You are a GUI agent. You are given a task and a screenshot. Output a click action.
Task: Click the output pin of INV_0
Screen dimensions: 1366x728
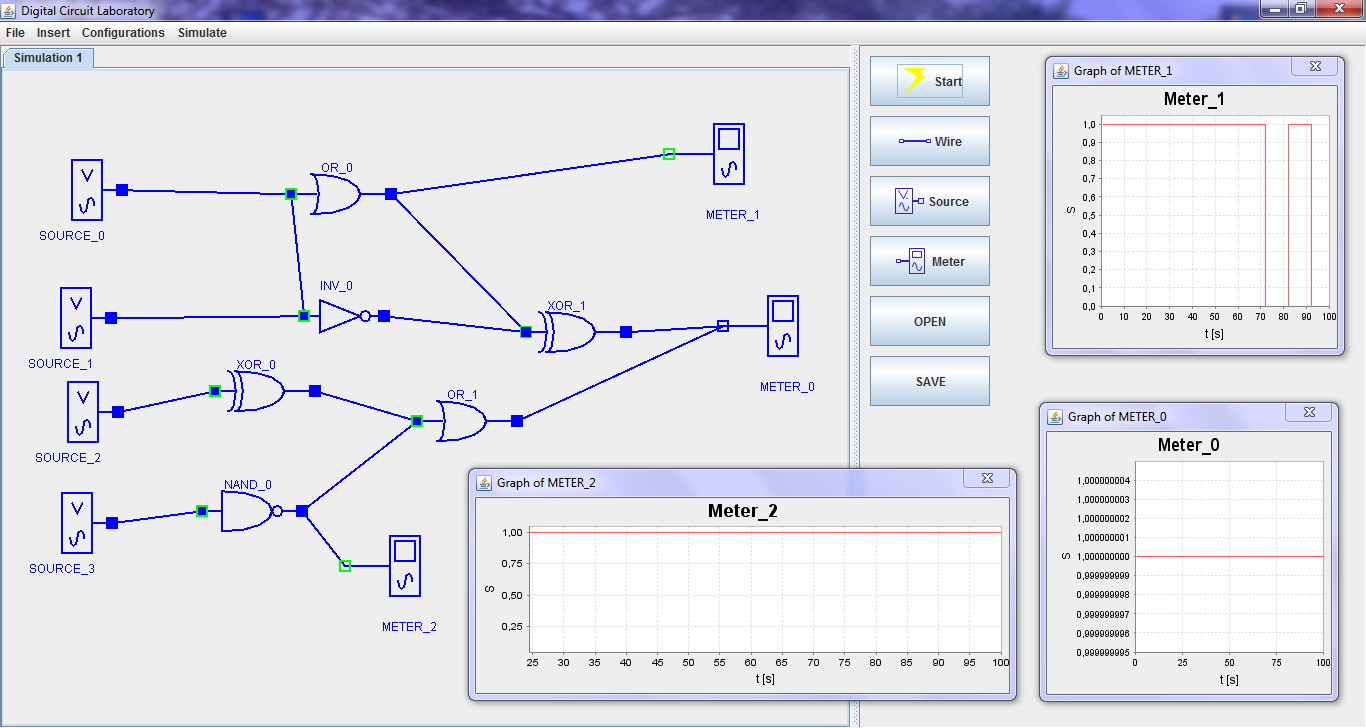point(384,316)
